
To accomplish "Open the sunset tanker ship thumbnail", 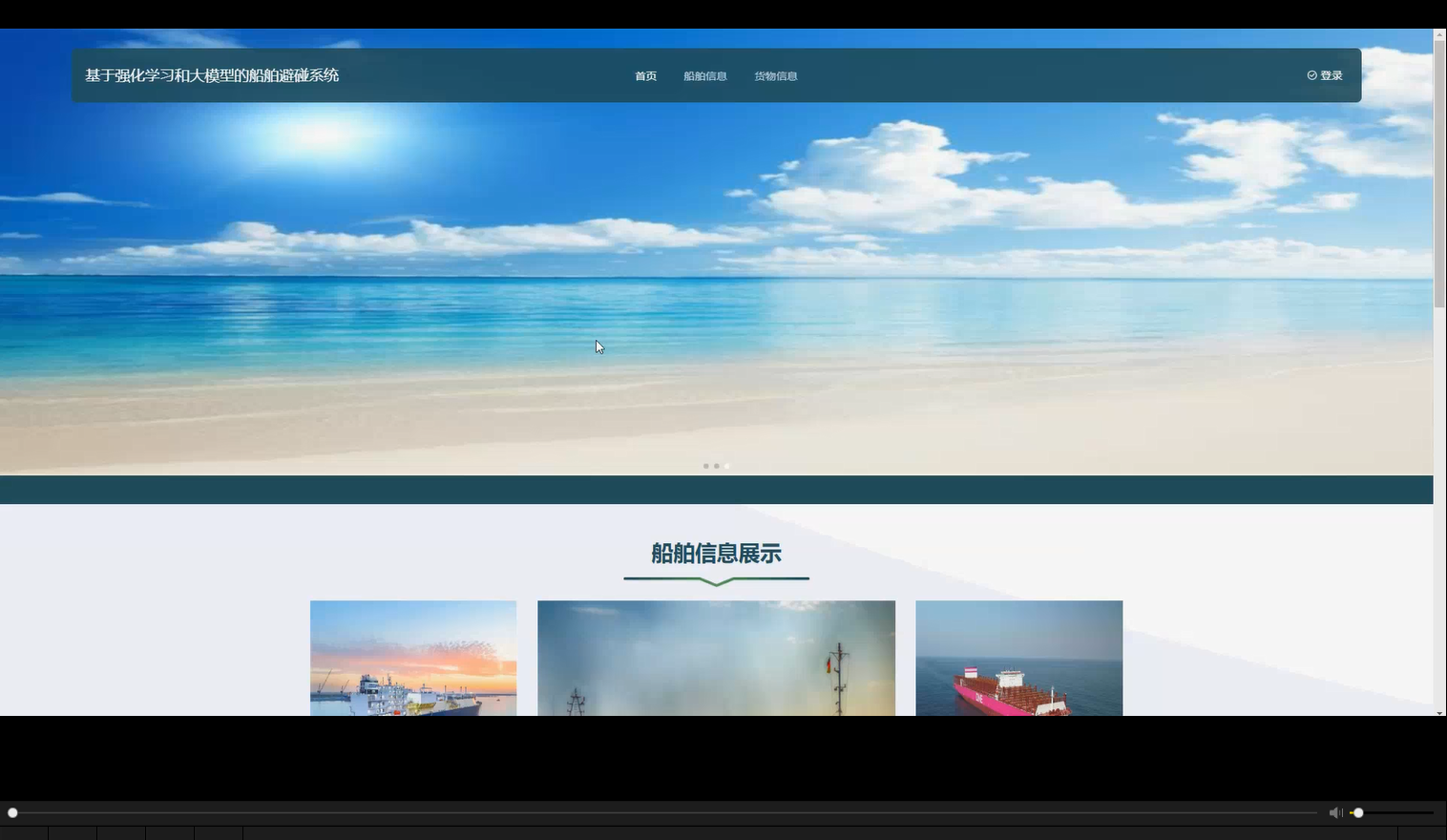I will (413, 658).
